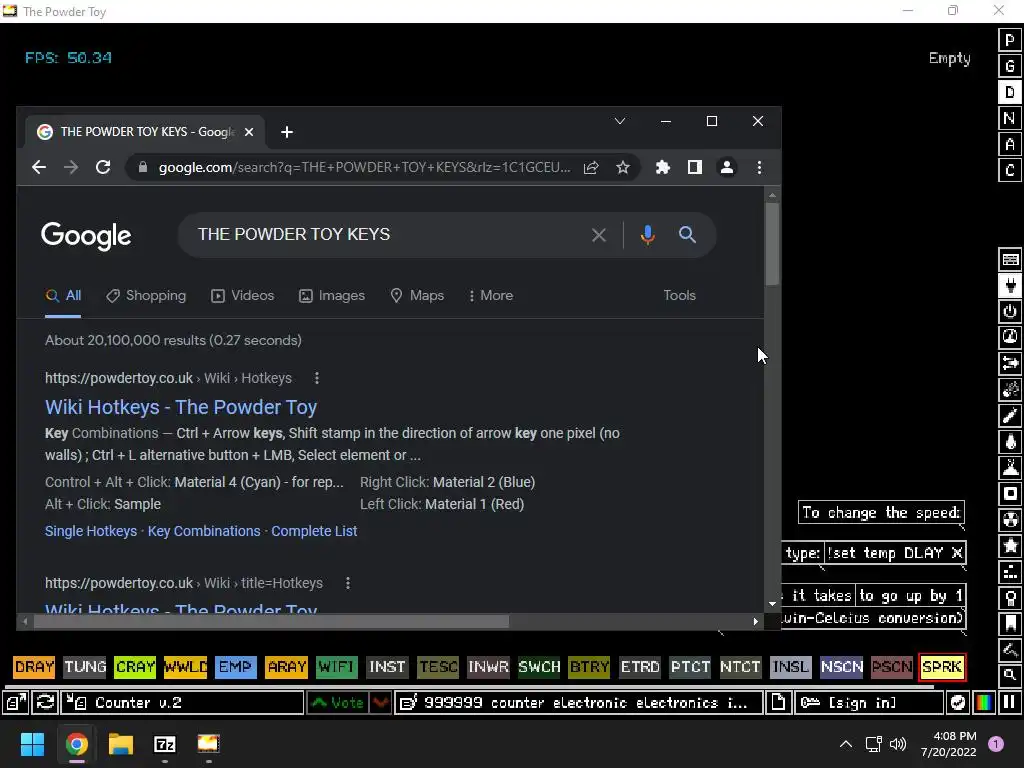Open the Powered Materials menu power icon

[1010, 312]
